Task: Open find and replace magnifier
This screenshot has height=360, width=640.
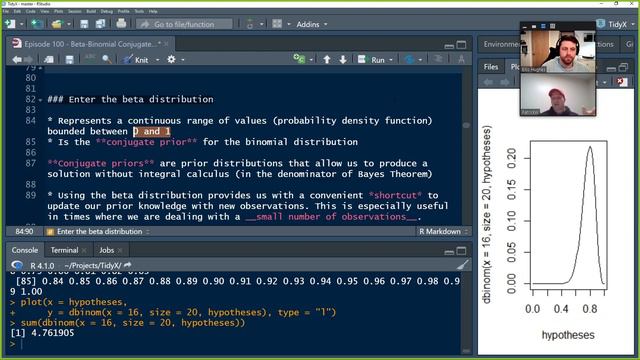Action: [107, 60]
